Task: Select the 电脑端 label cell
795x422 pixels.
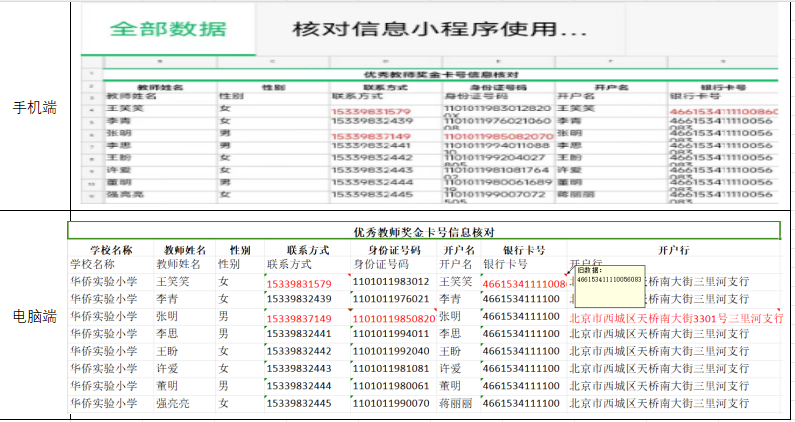Action: coord(35,316)
